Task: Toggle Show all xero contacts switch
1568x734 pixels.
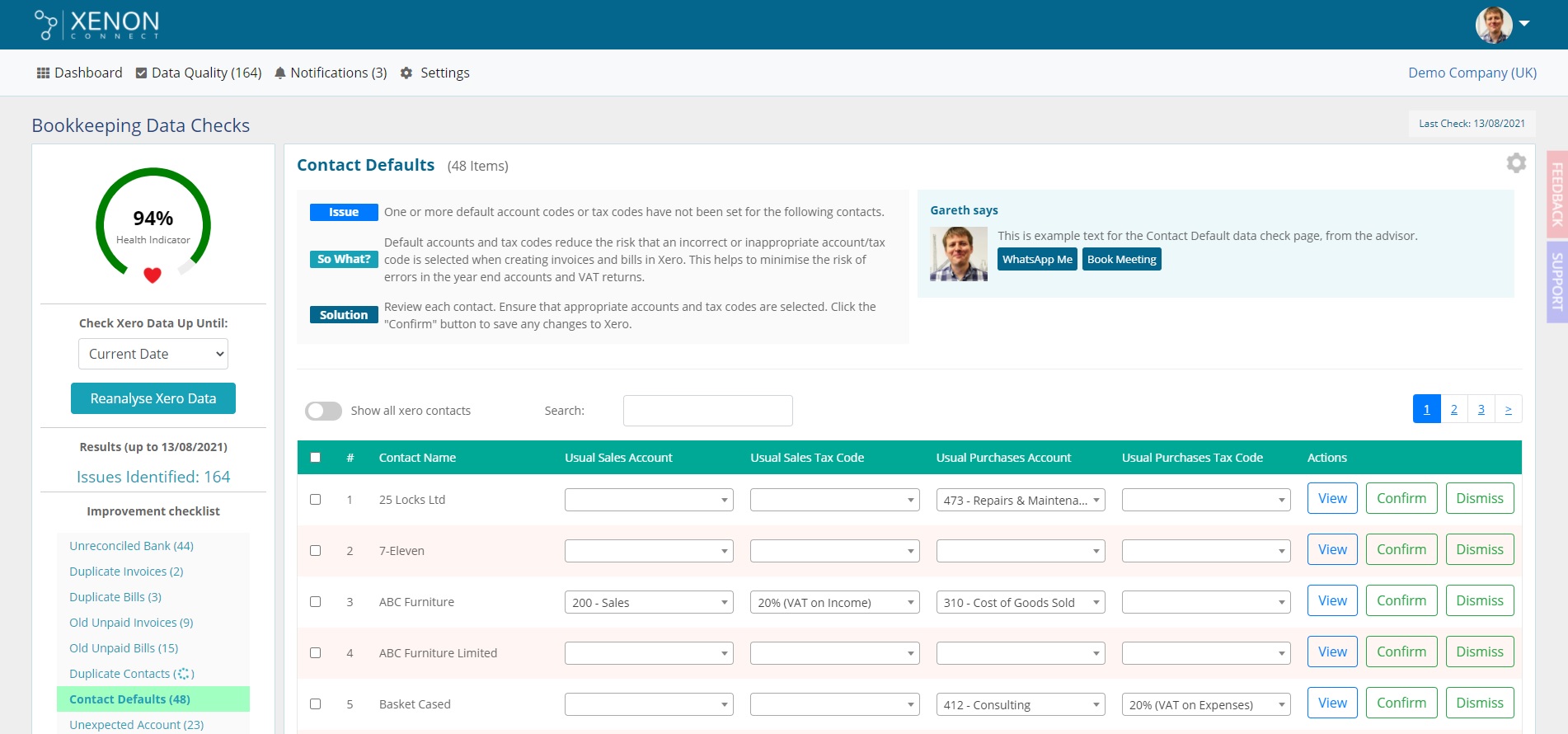Action: point(323,411)
